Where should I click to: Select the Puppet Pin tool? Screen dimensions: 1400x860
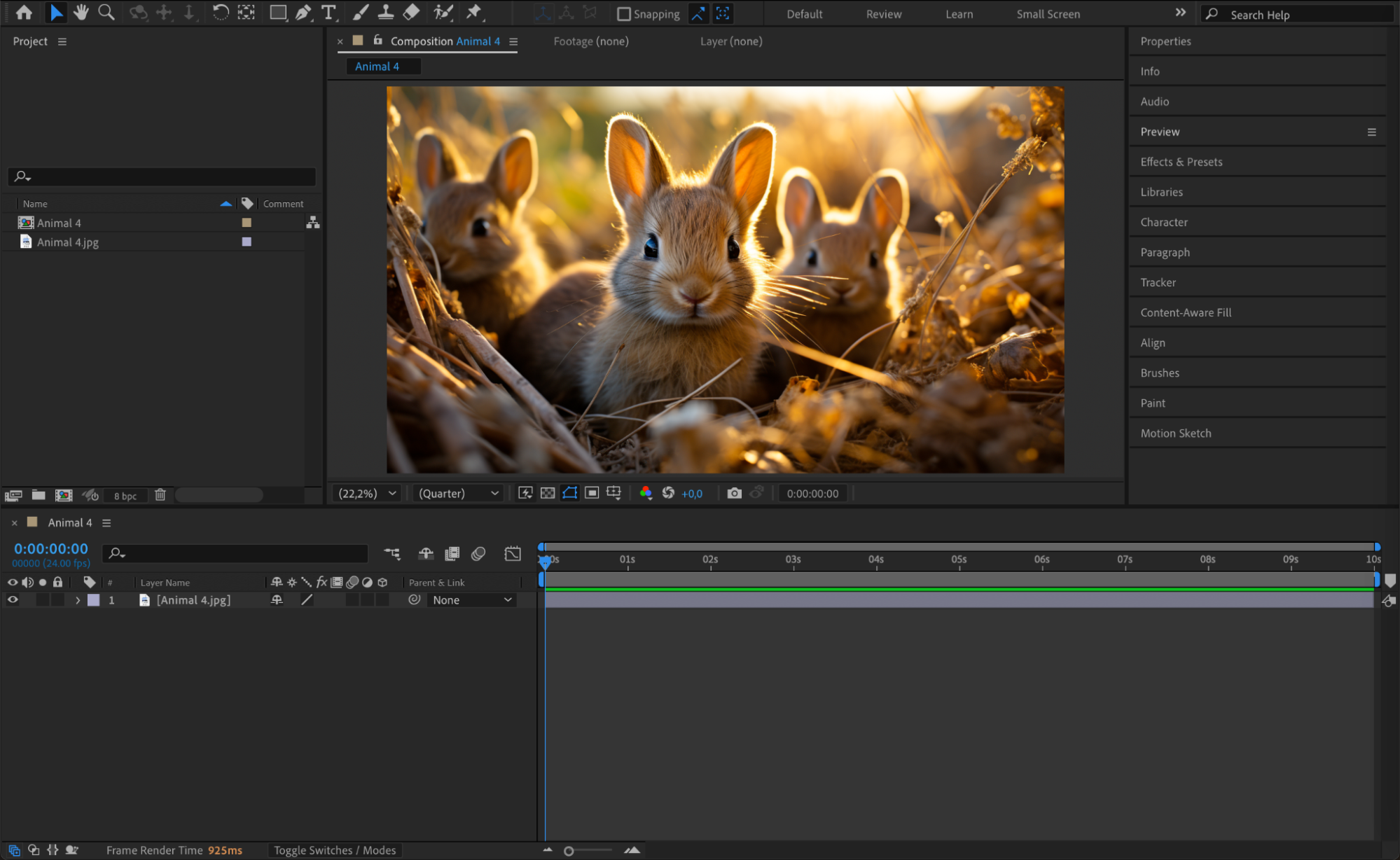coord(474,12)
